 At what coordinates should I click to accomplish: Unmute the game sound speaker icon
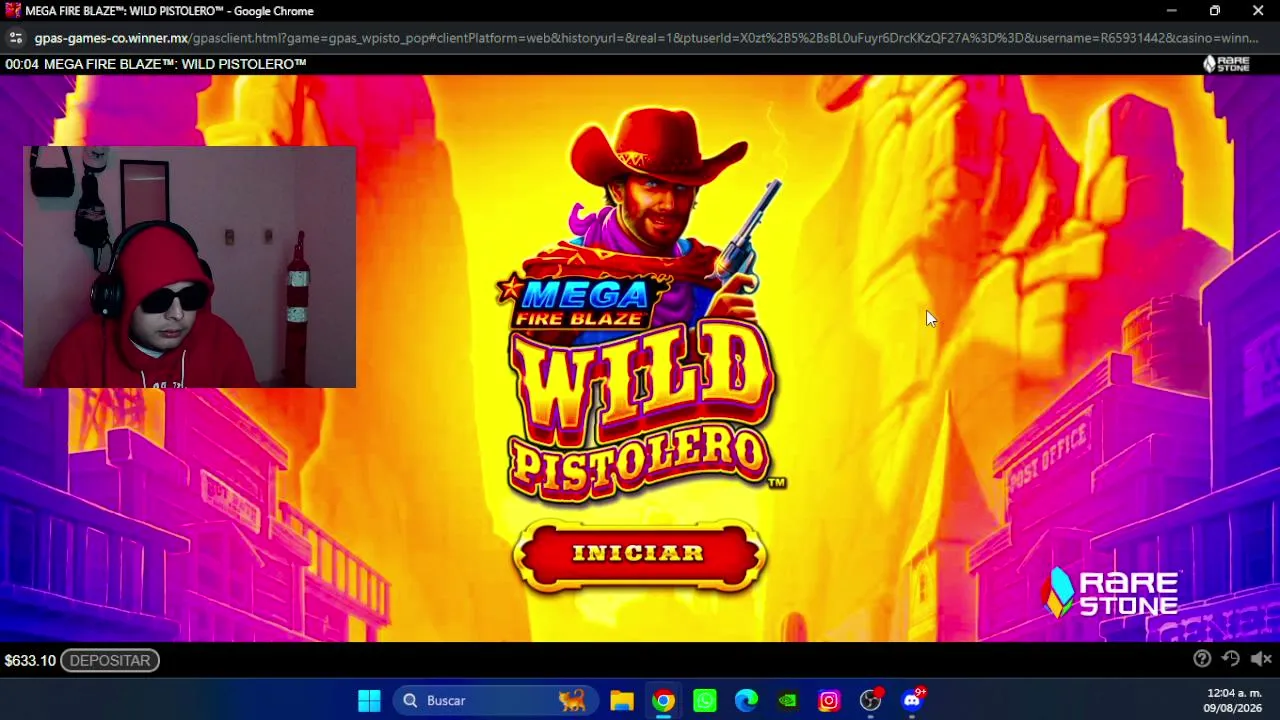(1261, 659)
